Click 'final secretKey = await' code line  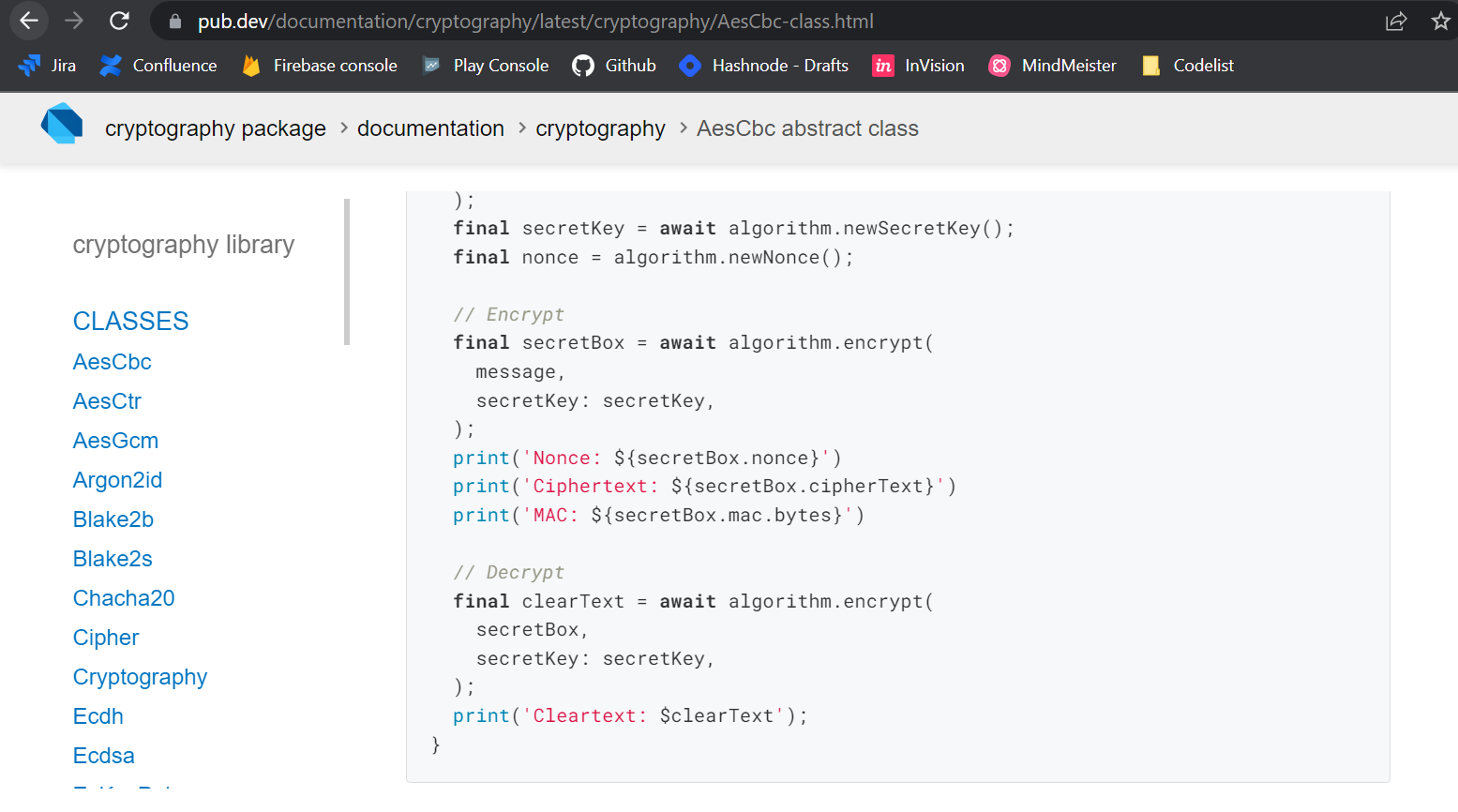pyautogui.click(x=733, y=228)
